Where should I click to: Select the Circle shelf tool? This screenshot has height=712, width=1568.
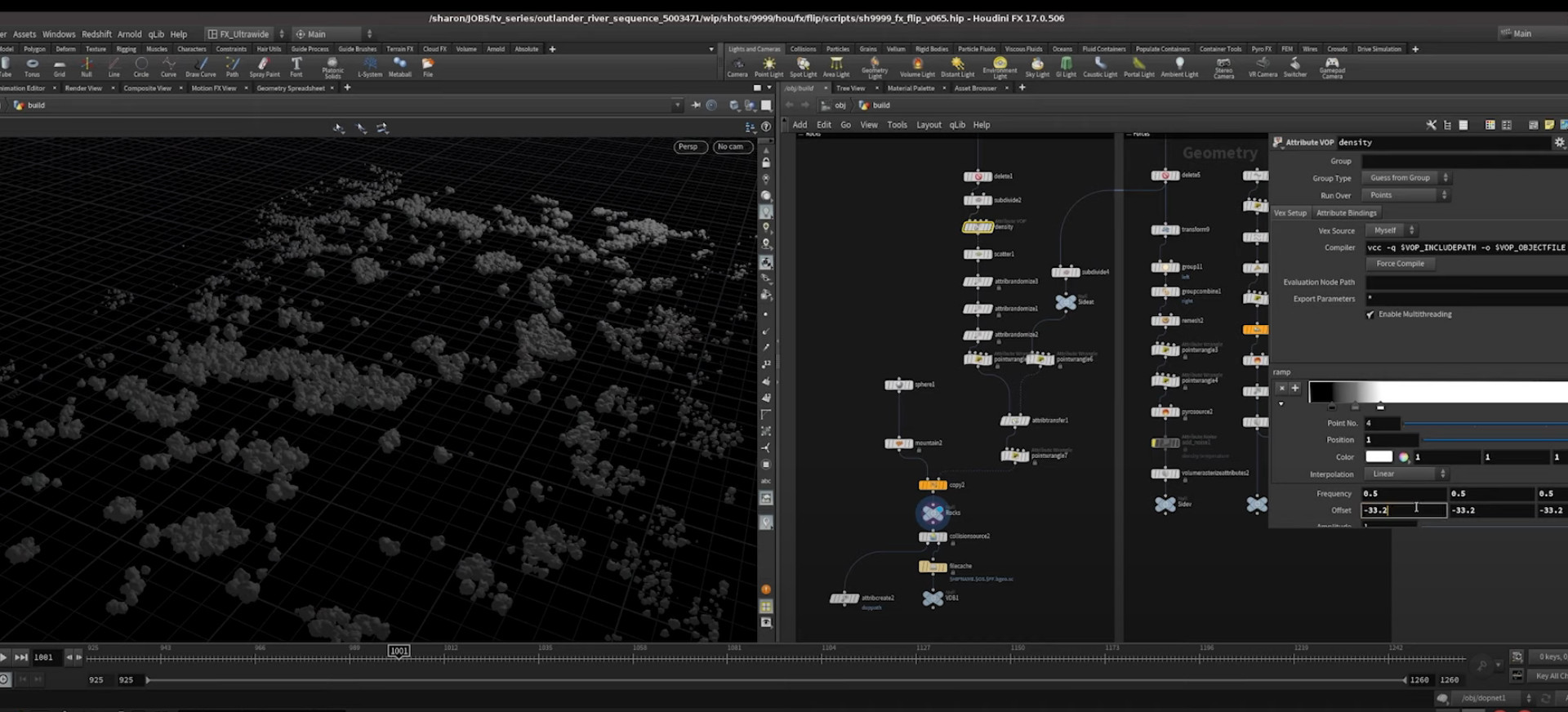[x=141, y=67]
